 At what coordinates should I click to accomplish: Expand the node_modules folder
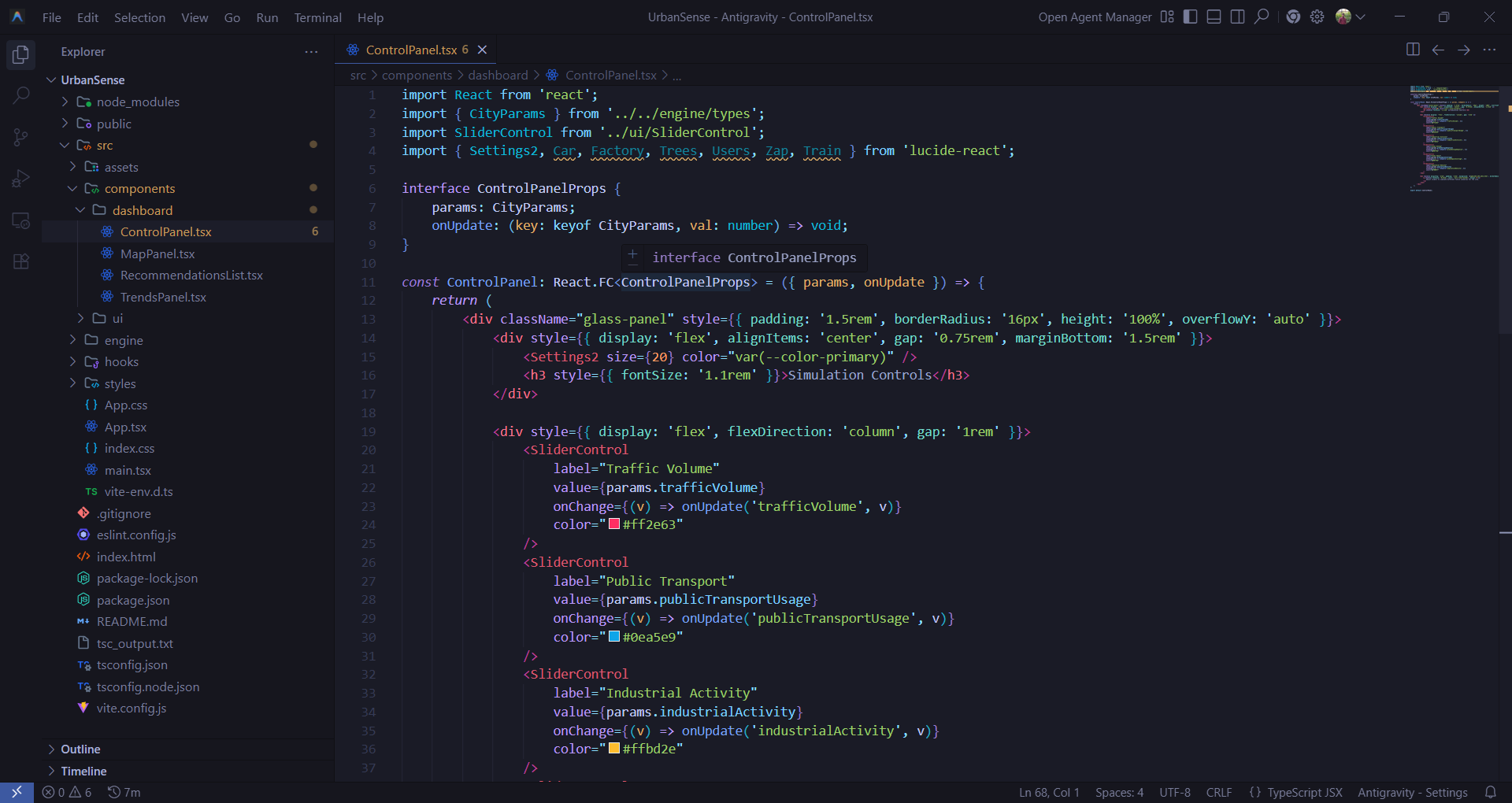pyautogui.click(x=138, y=102)
